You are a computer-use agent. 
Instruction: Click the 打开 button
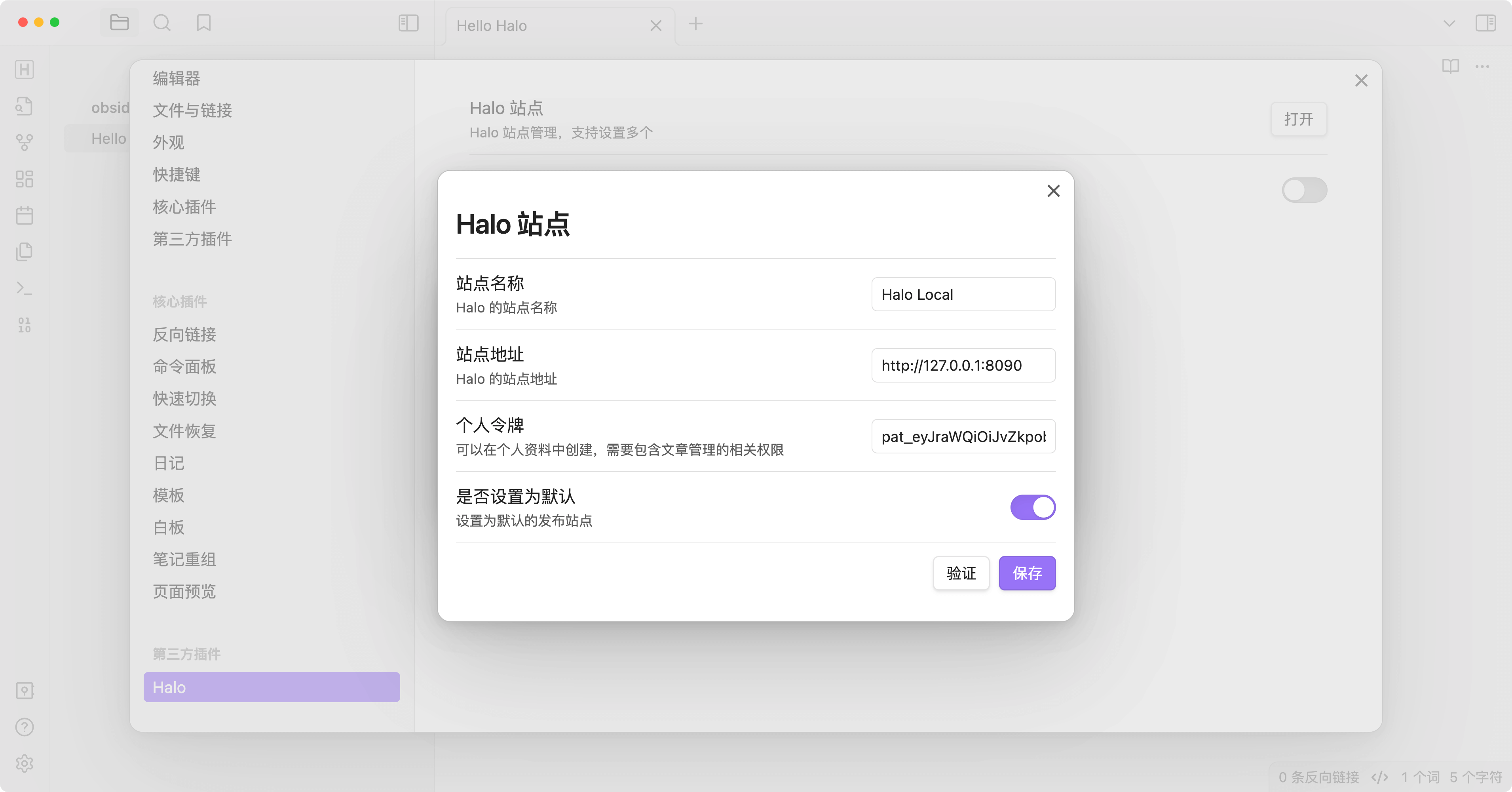1298,119
